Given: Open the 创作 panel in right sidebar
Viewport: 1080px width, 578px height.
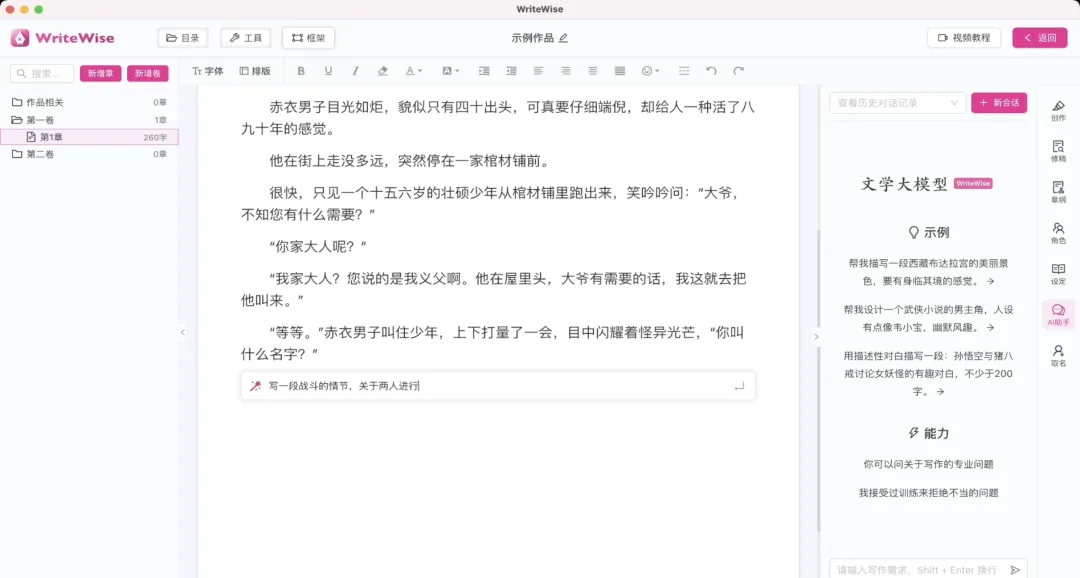Looking at the screenshot, I should point(1058,110).
